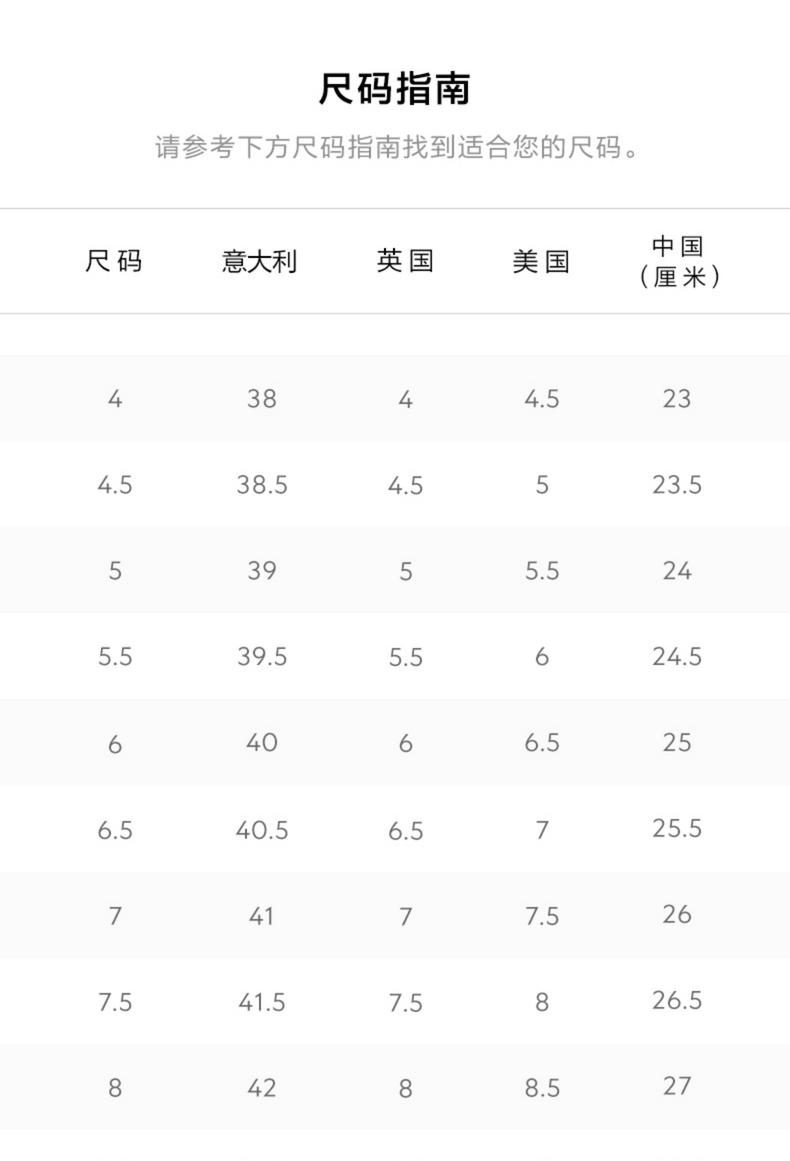Select the 意大利 column header

click(x=260, y=262)
